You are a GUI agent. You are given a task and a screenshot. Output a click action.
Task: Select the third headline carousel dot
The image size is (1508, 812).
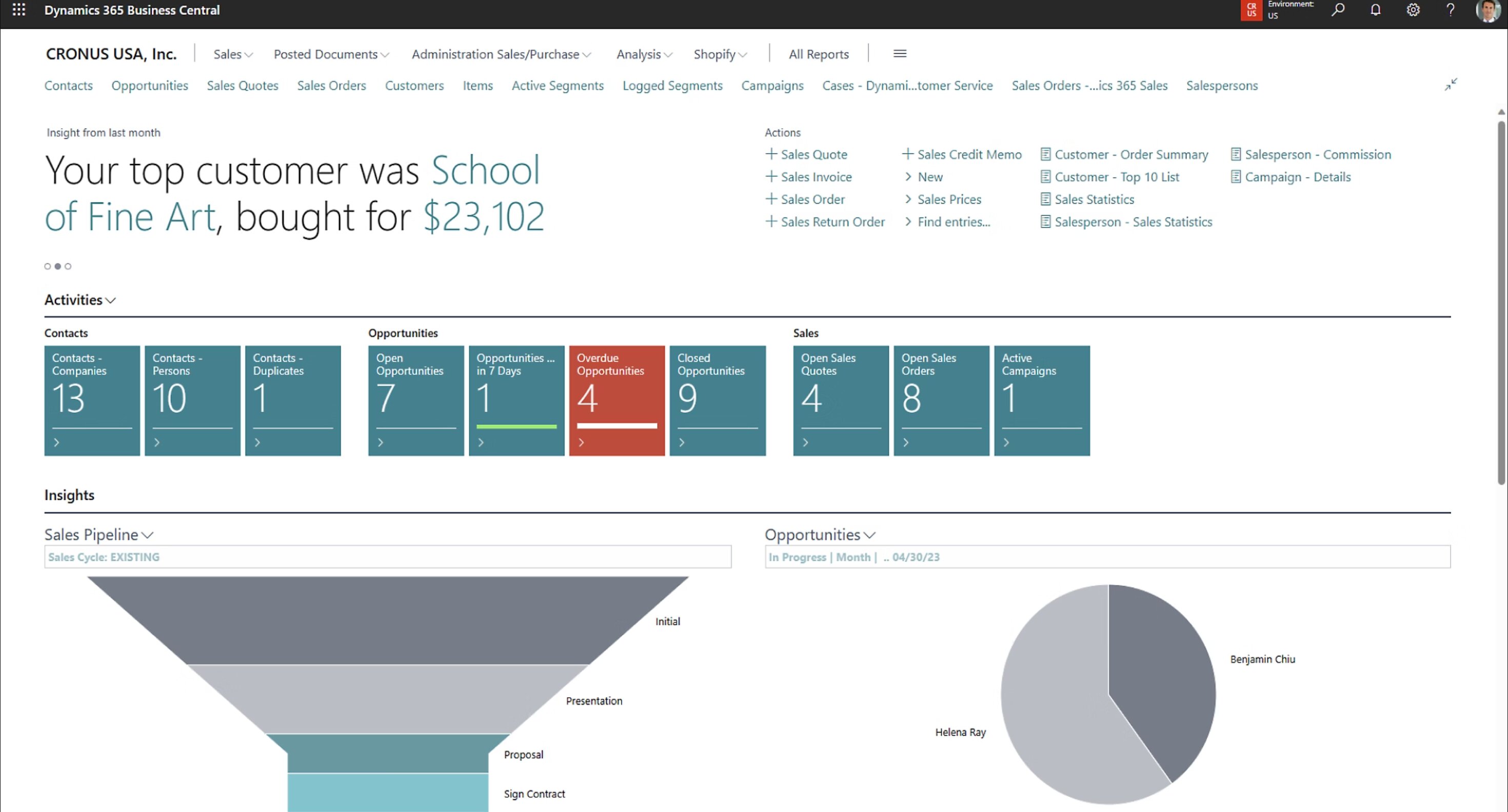click(x=68, y=266)
